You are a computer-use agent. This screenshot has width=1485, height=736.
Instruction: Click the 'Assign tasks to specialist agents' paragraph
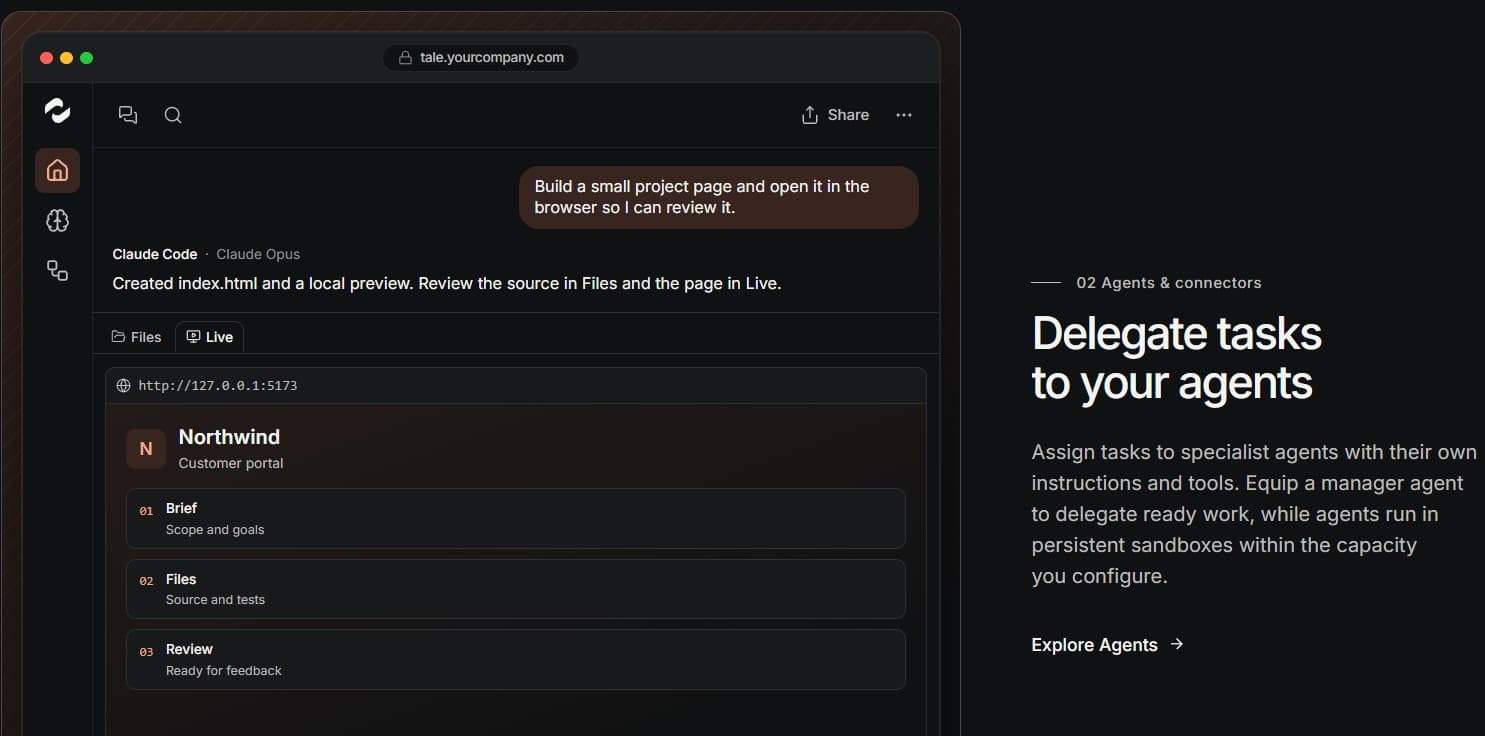pyautogui.click(x=1254, y=514)
